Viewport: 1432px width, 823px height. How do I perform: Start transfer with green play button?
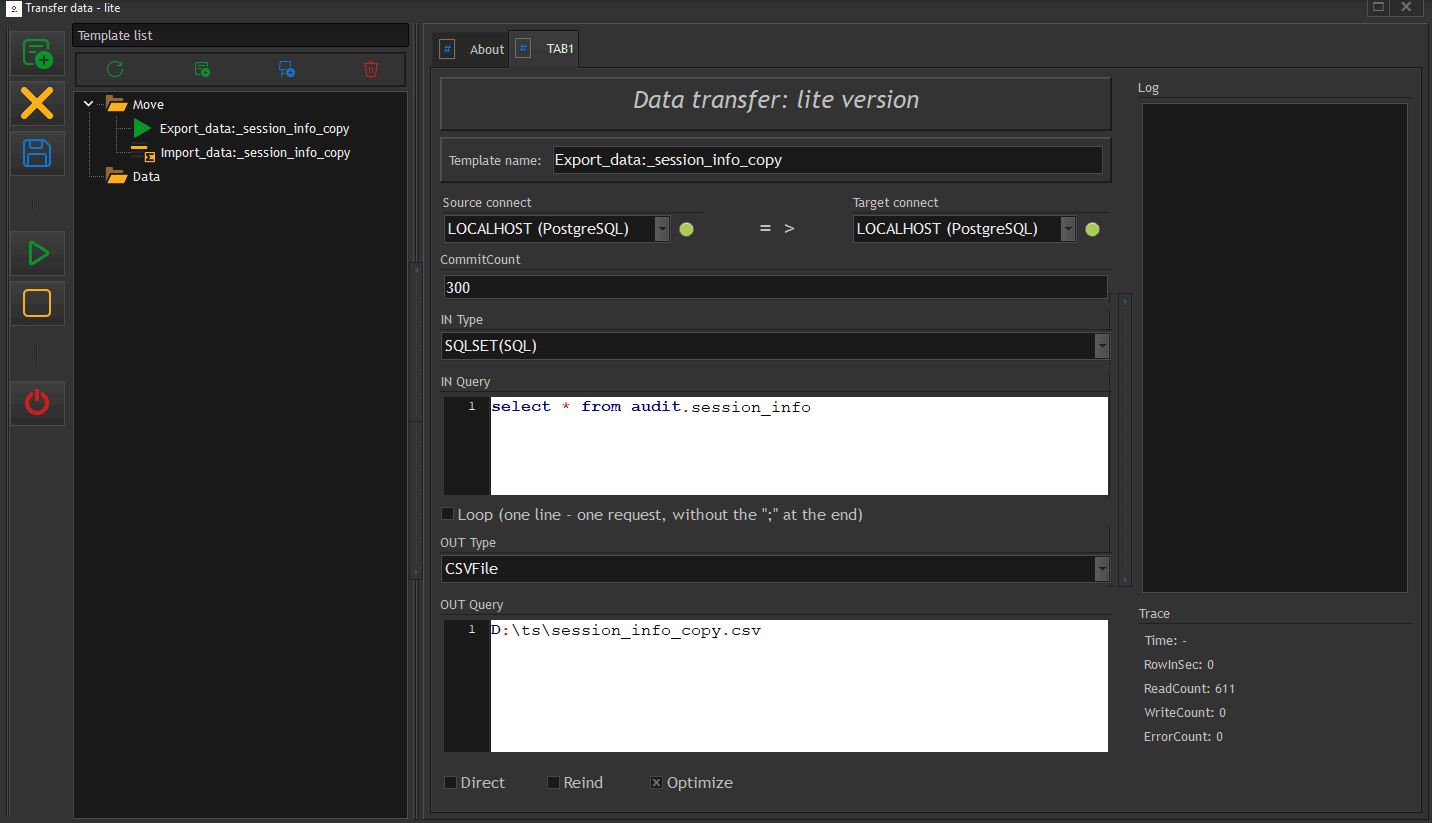pyautogui.click(x=37, y=254)
